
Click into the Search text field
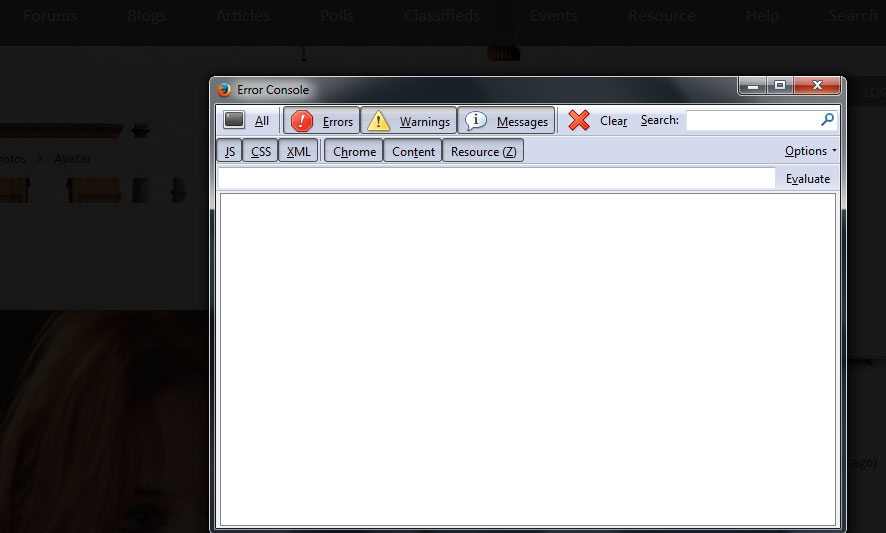point(754,120)
